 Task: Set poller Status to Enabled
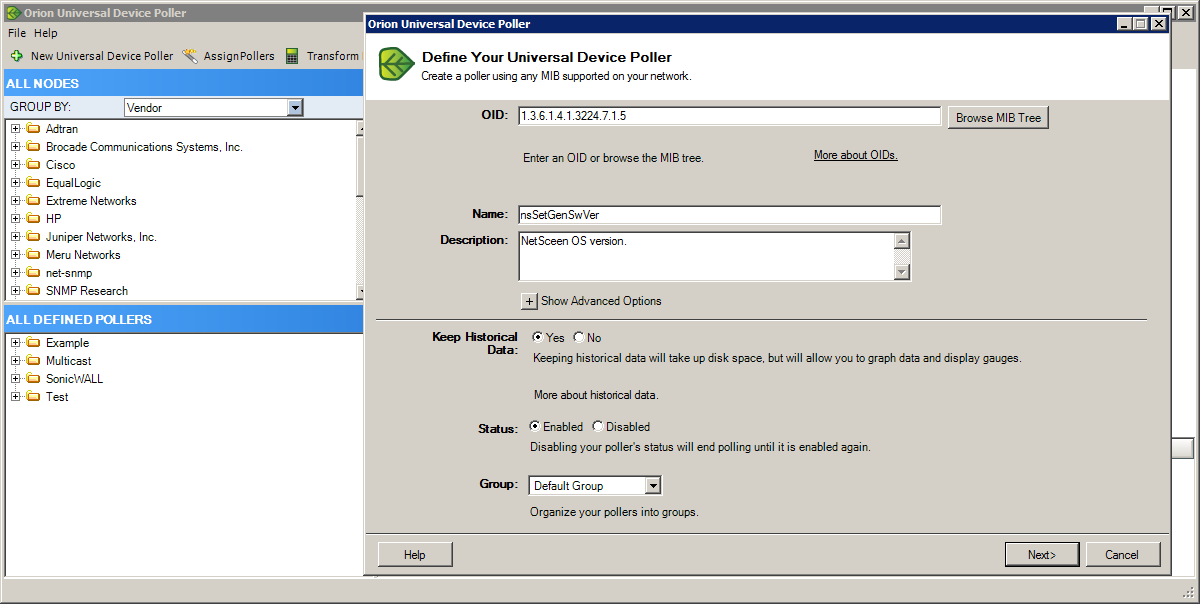pyautogui.click(x=535, y=426)
